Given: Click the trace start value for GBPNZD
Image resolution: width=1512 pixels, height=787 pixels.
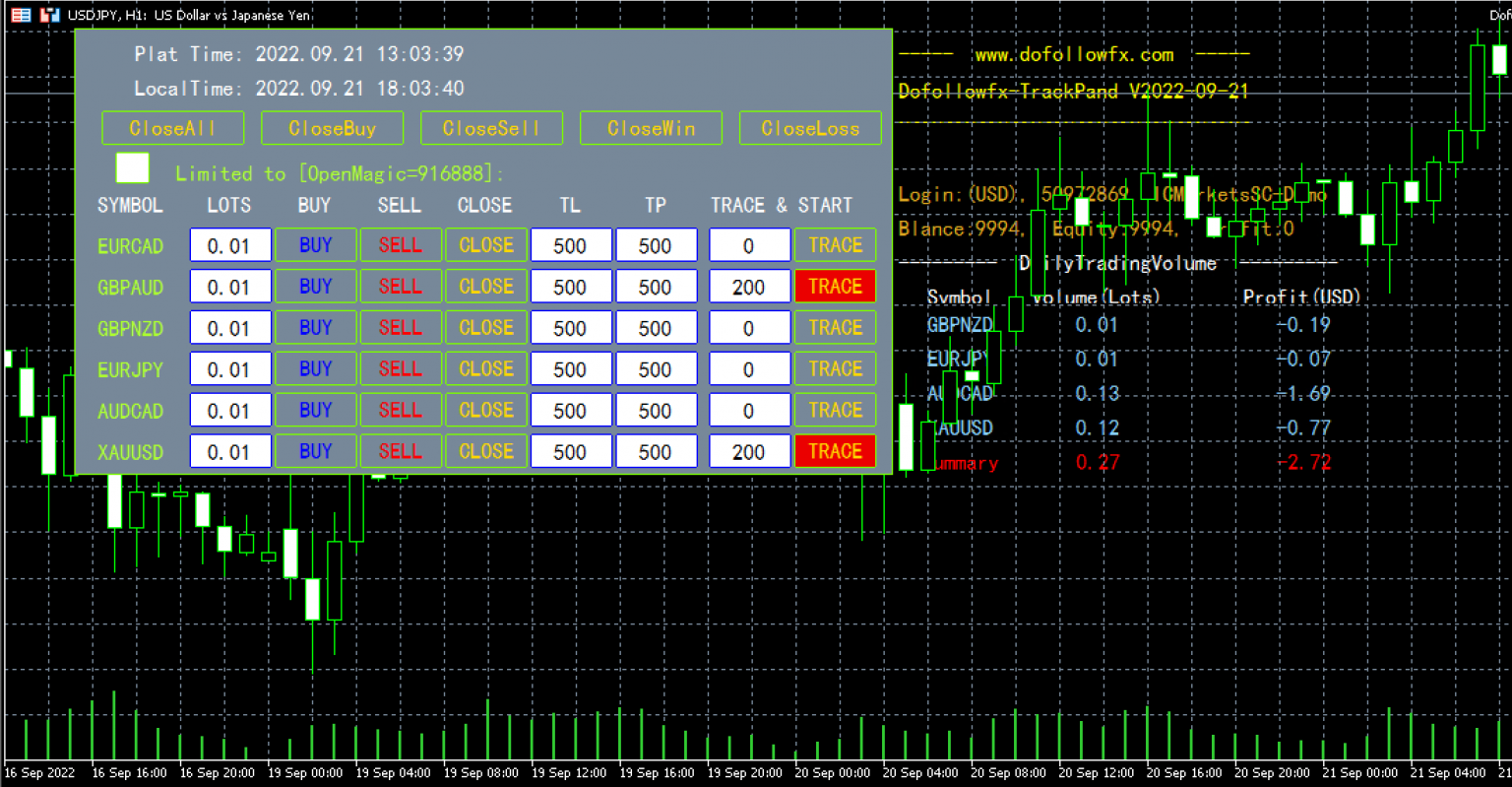Looking at the screenshot, I should click(x=749, y=328).
